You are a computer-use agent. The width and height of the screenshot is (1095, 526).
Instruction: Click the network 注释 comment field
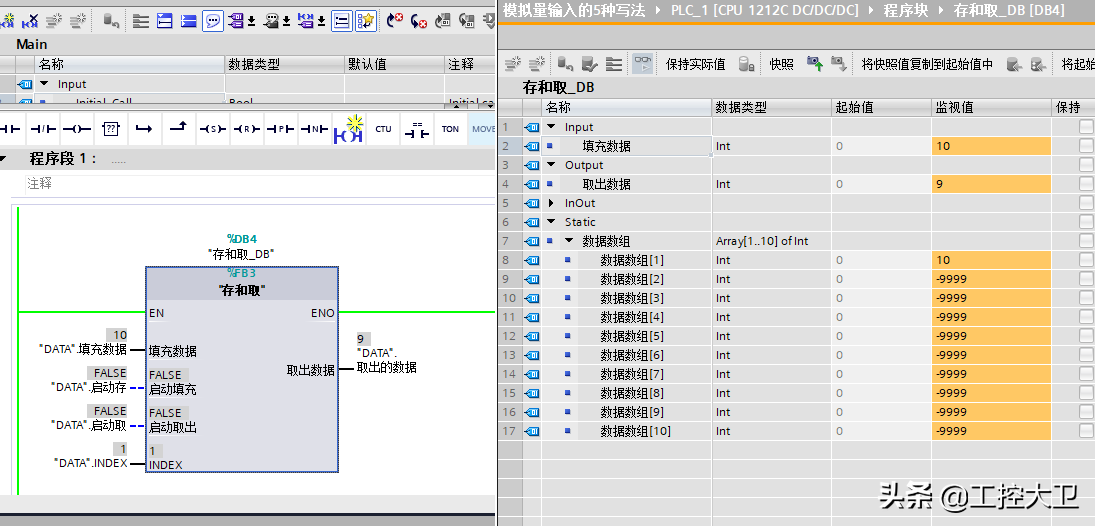point(258,184)
